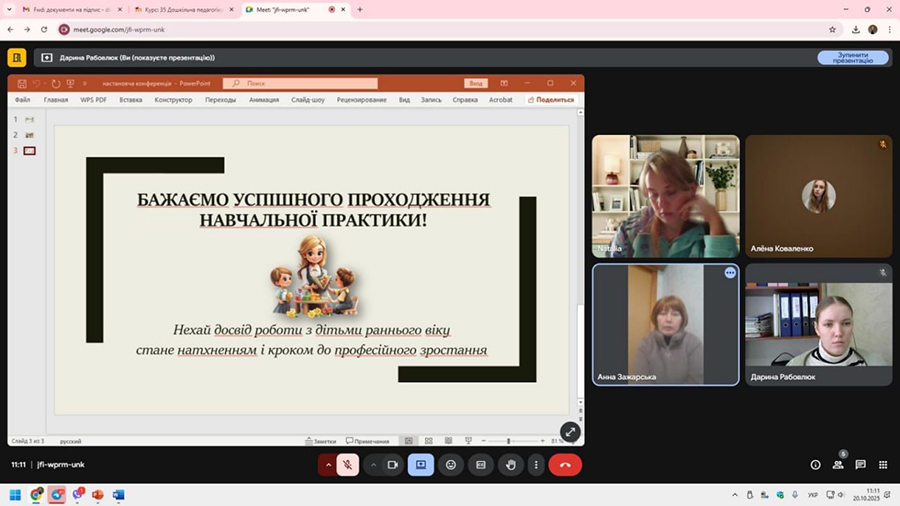
Task: Click the Зупинити презентацію button
Action: (852, 57)
